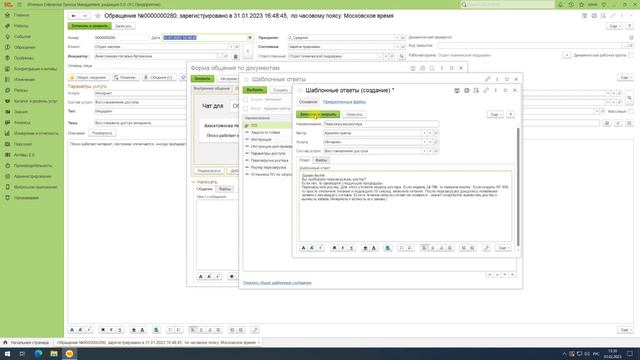Open the show common template messages link
The width and height of the screenshot is (640, 360).
(x=277, y=282)
